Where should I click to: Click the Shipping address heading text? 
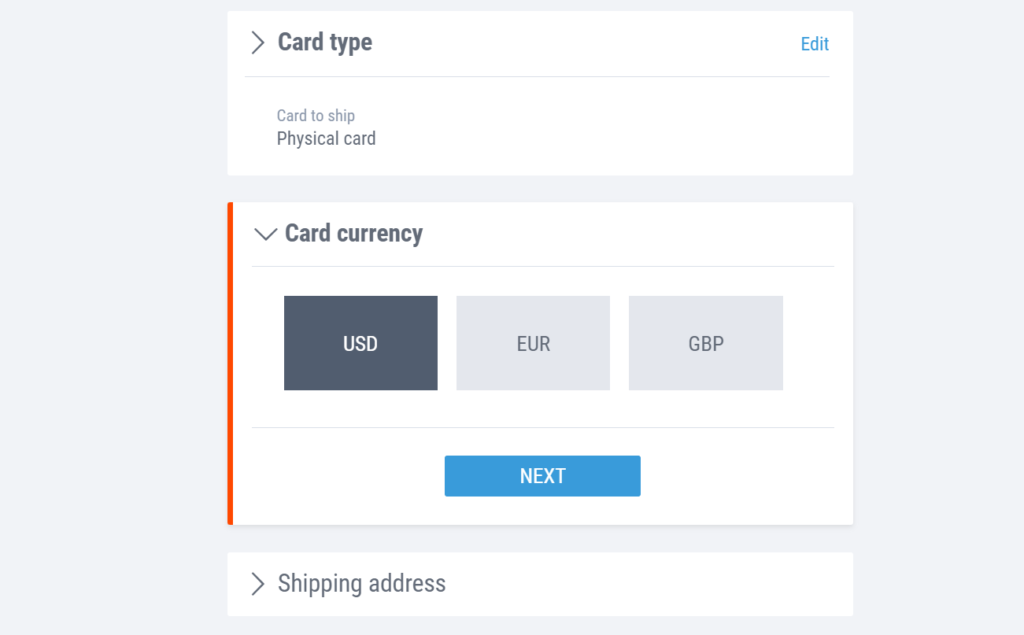pos(361,583)
